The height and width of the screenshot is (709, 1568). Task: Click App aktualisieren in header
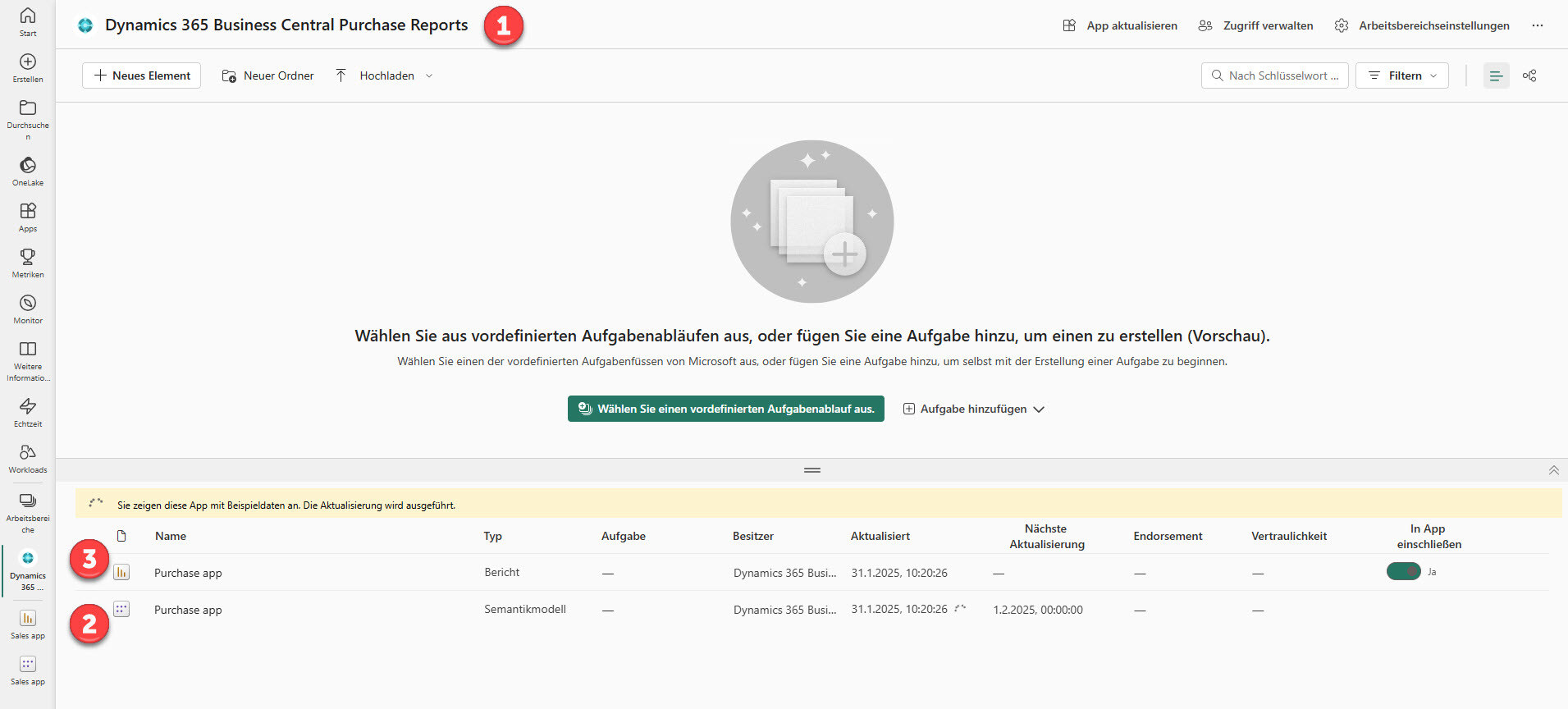tap(1120, 25)
